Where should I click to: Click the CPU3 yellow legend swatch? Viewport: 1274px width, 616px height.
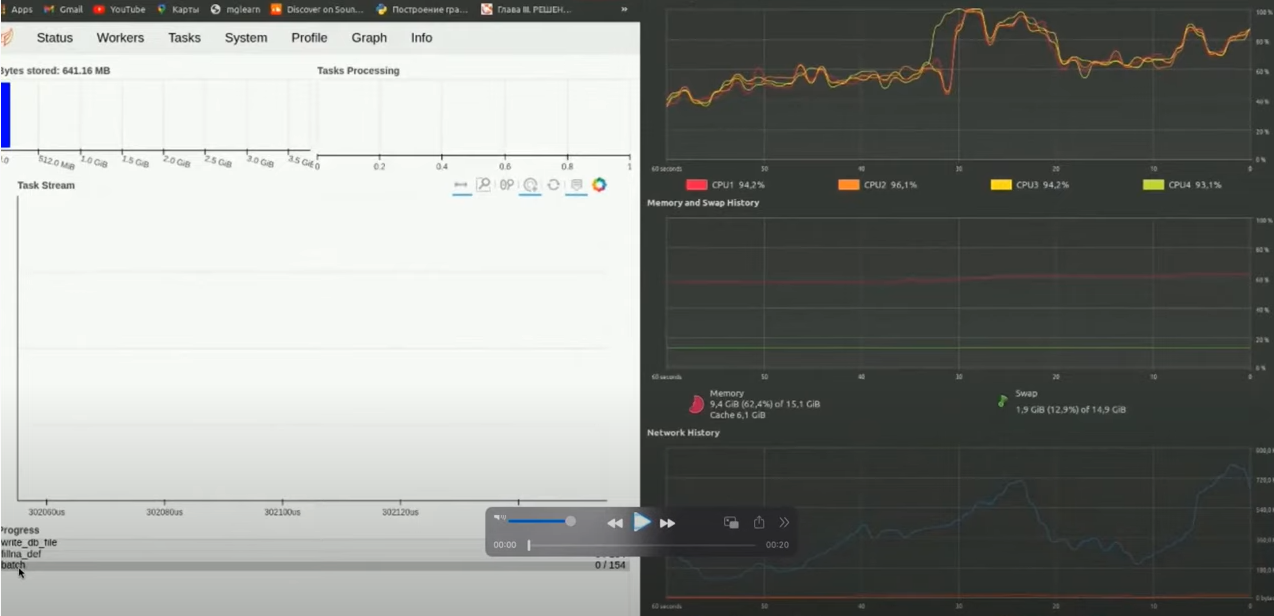pyautogui.click(x=1000, y=185)
